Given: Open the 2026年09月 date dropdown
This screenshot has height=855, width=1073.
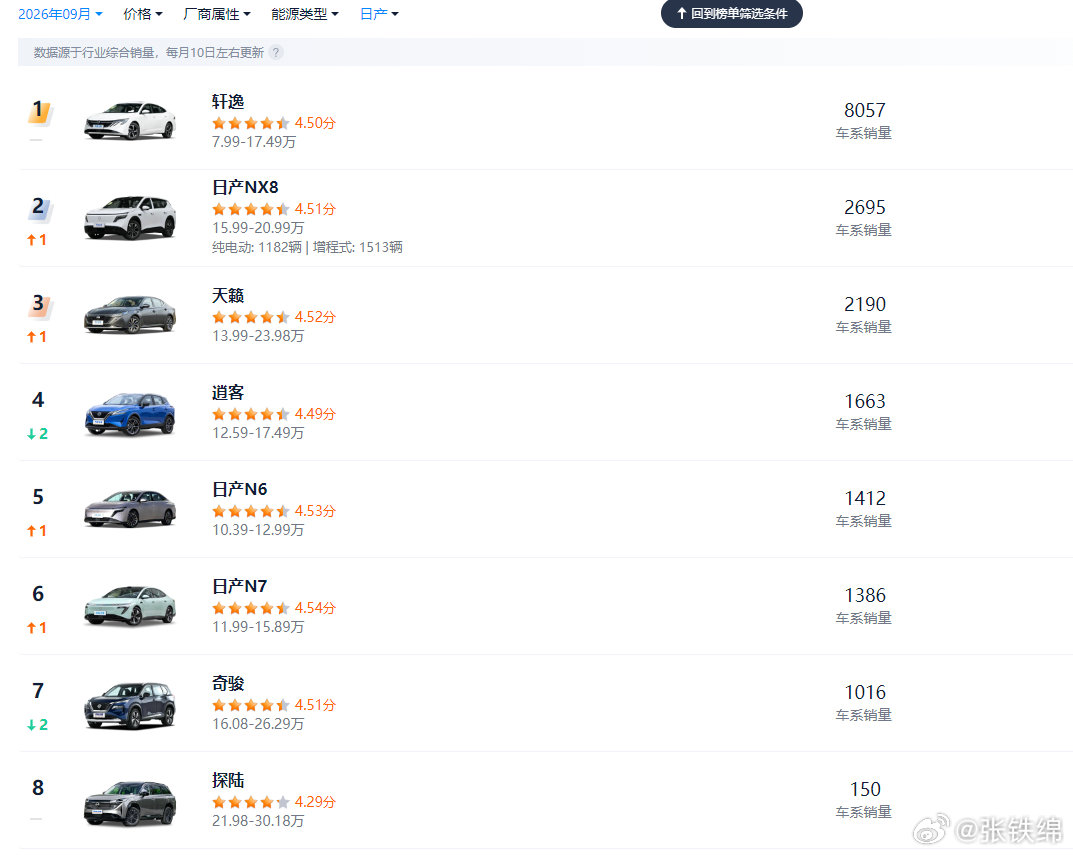Looking at the screenshot, I should click(x=60, y=14).
